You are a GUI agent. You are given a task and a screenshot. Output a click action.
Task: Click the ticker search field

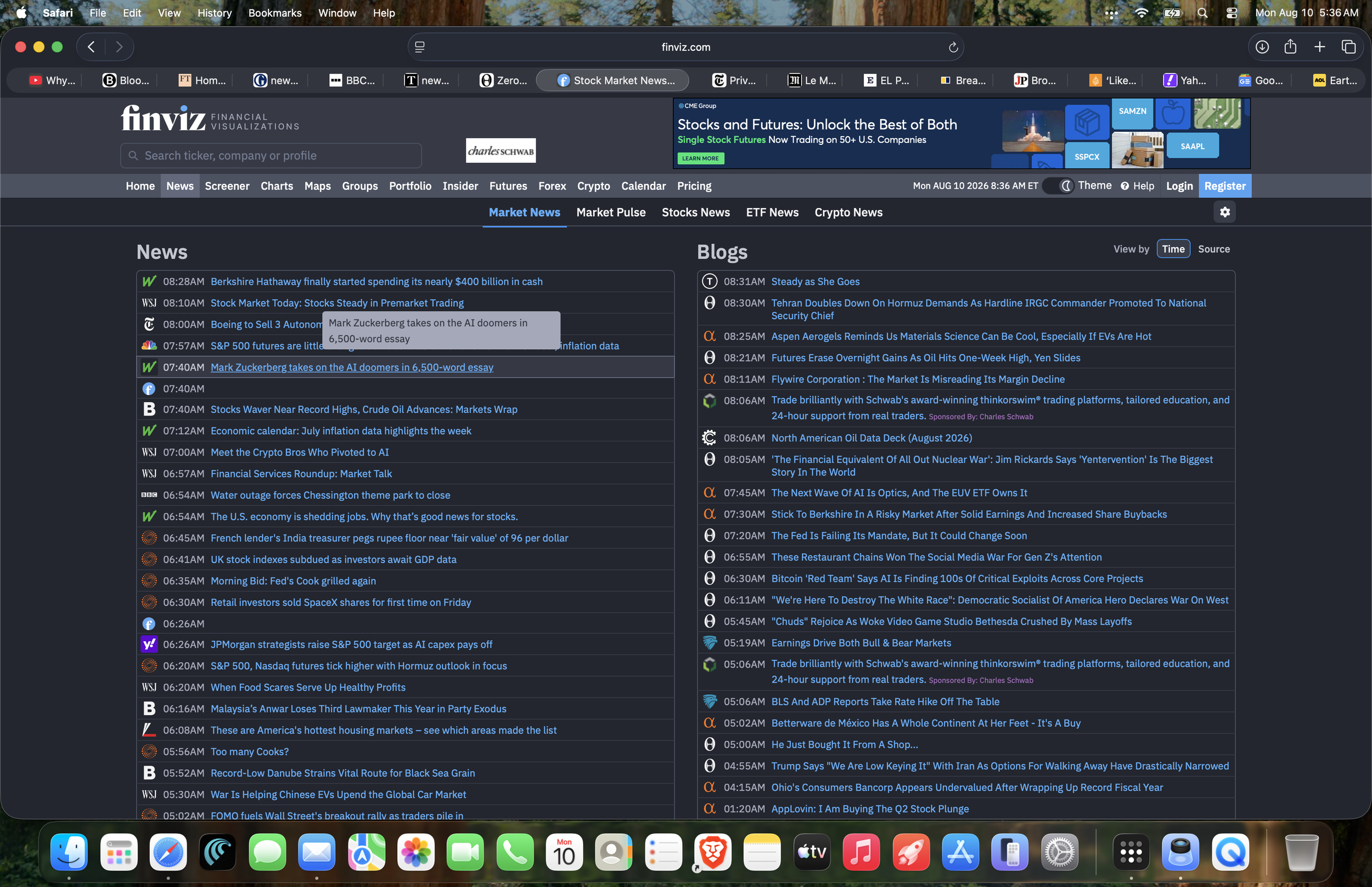tap(271, 155)
